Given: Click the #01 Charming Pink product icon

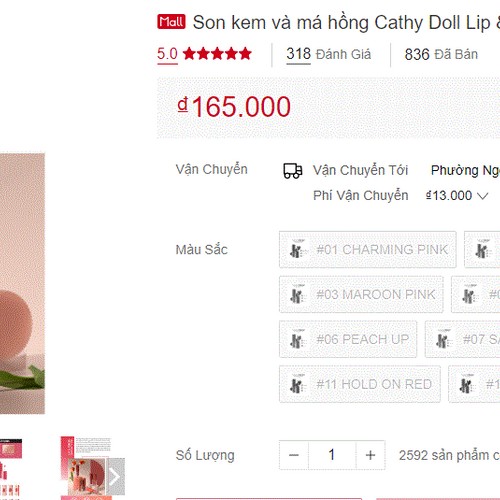Looking at the screenshot, I should coord(297,249).
